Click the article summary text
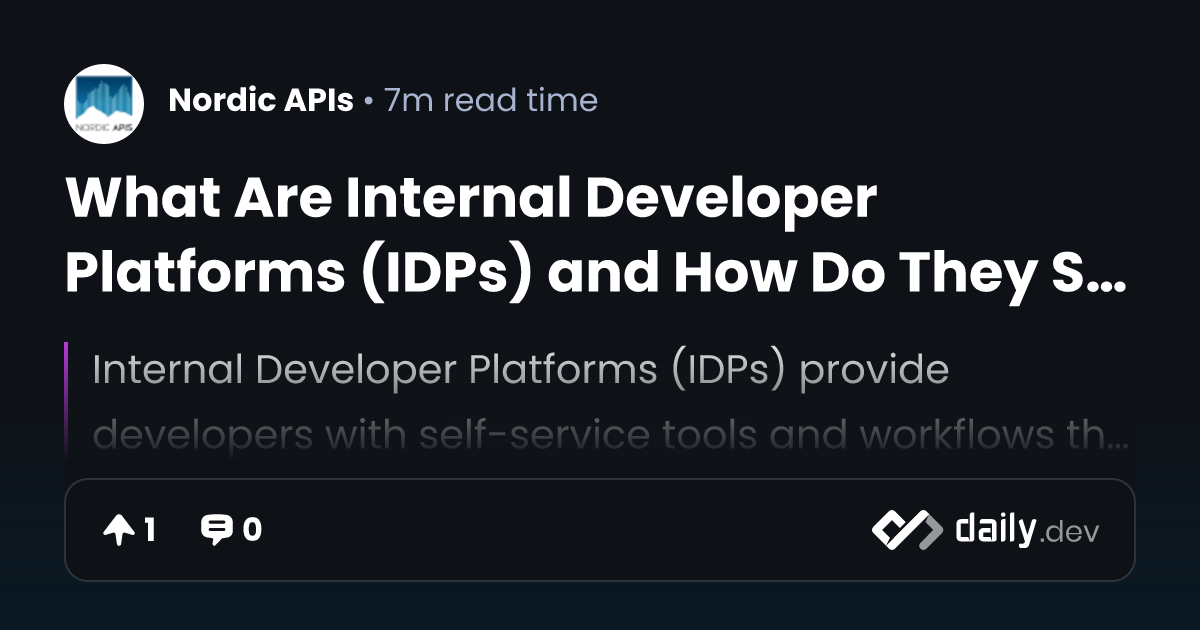The image size is (1200, 630). pyautogui.click(x=611, y=402)
